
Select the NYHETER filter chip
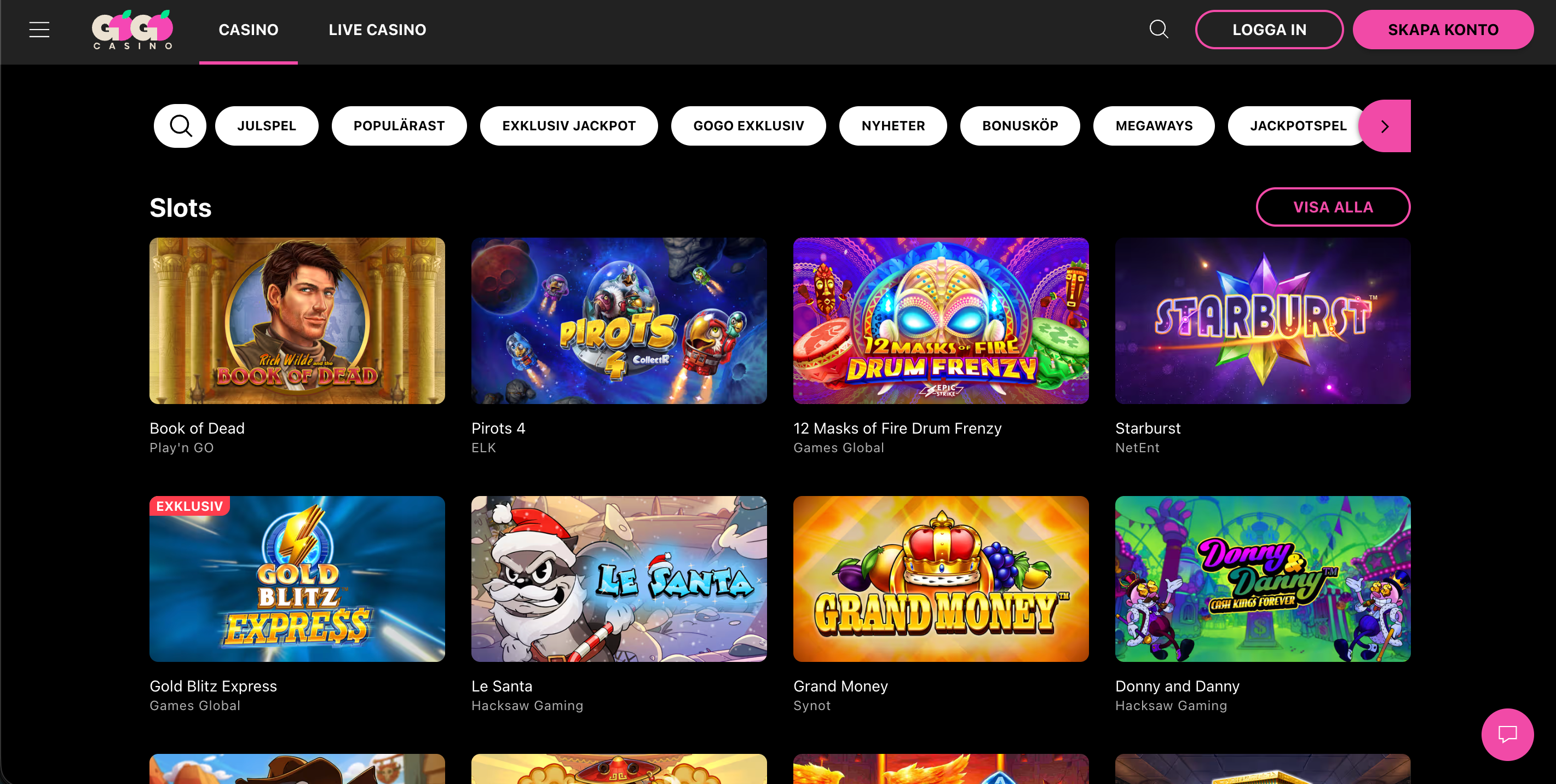(x=893, y=125)
